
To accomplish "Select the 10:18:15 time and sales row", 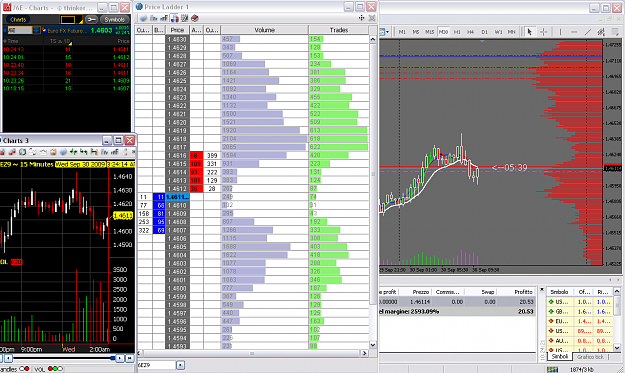I will 67,88.
